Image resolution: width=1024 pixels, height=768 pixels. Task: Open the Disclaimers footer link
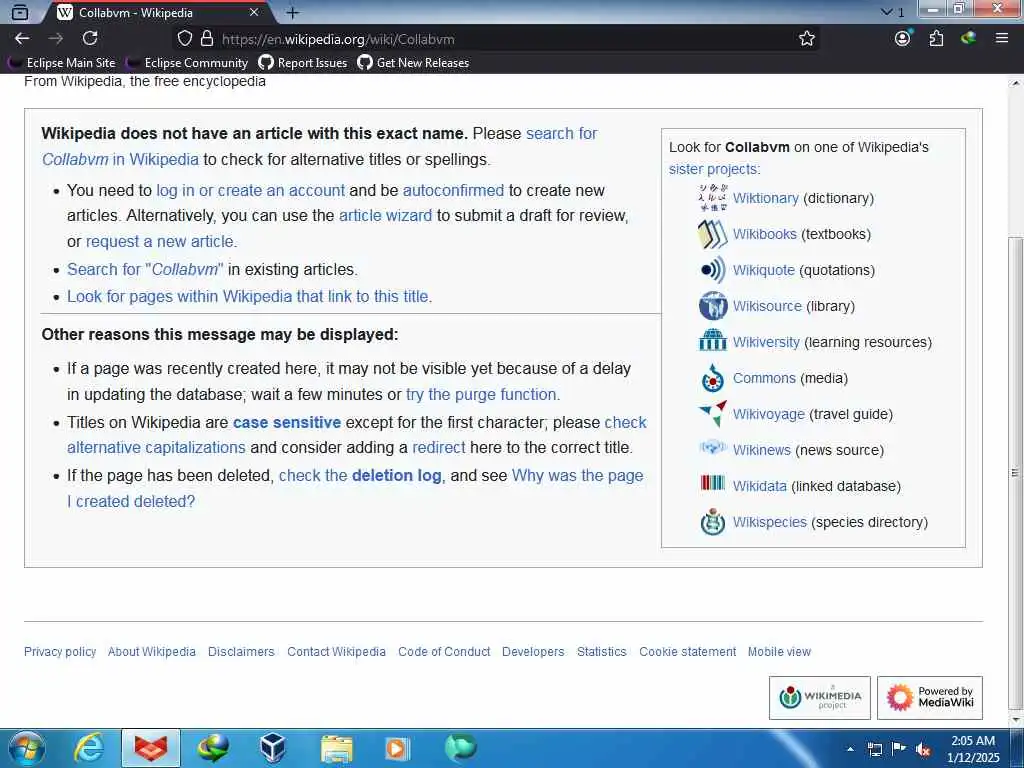click(x=241, y=652)
